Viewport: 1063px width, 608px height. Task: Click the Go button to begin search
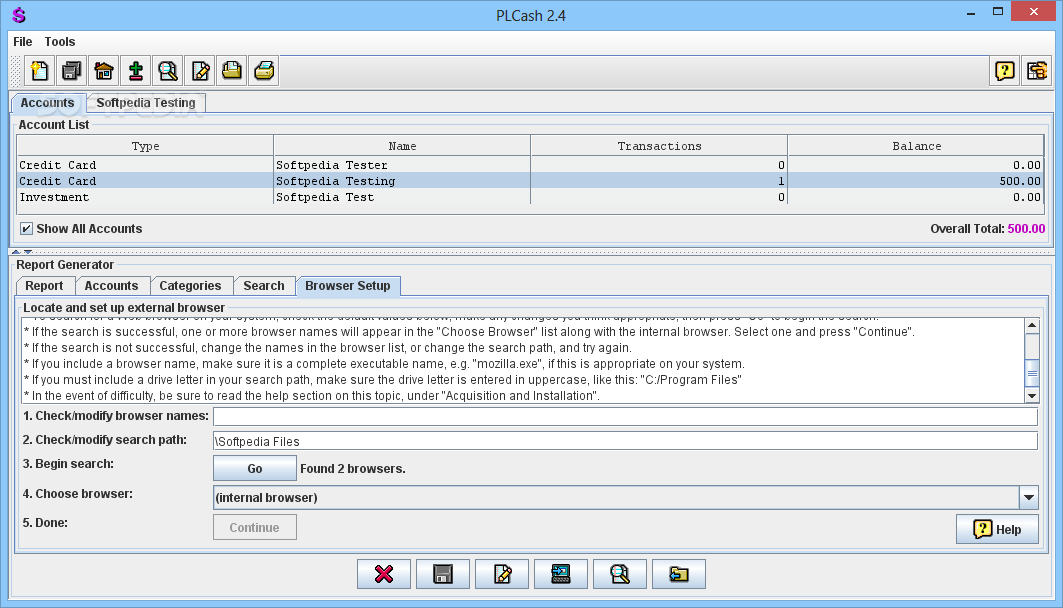[x=255, y=468]
